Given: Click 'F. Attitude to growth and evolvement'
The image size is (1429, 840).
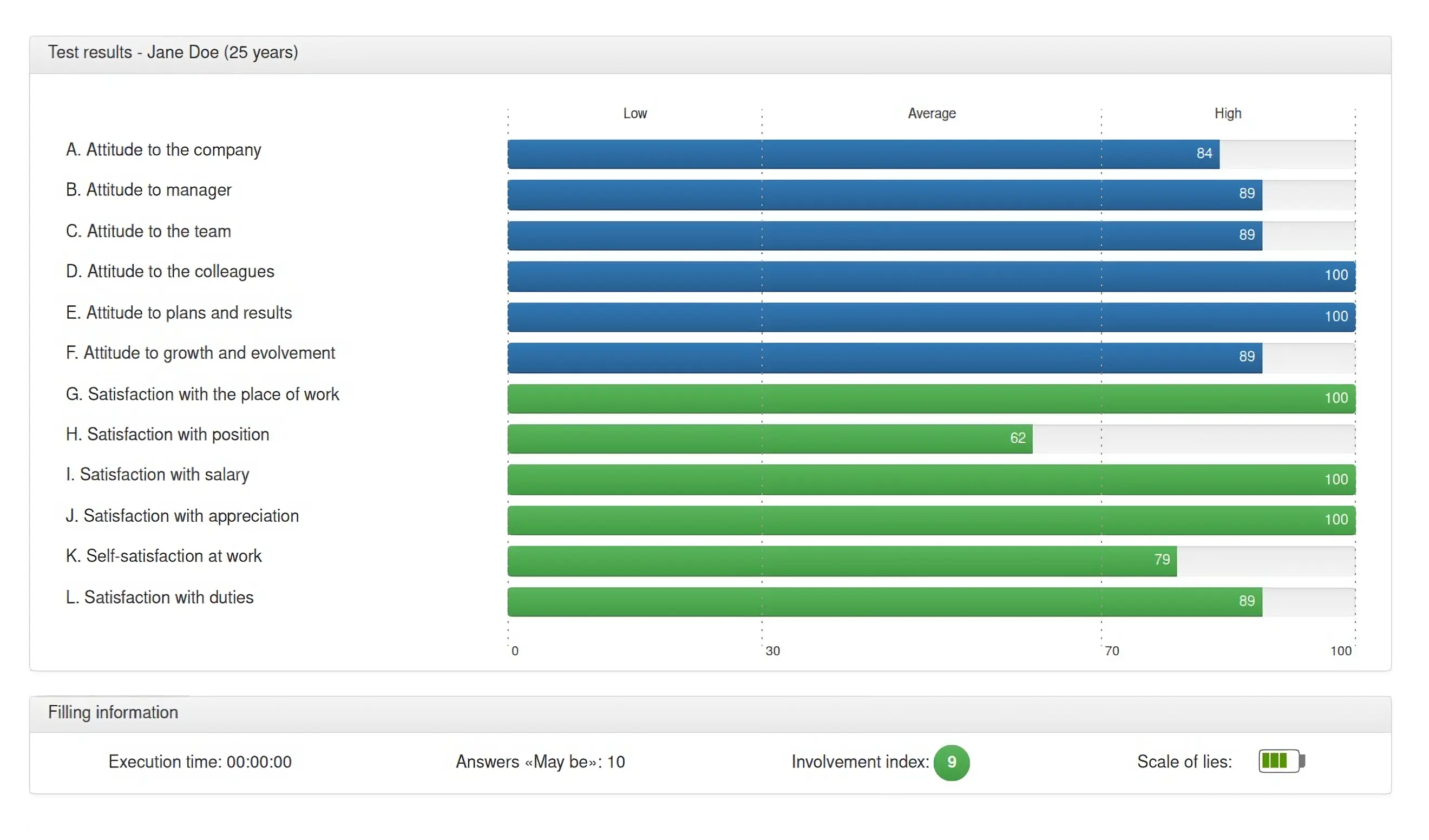Looking at the screenshot, I should (x=200, y=353).
